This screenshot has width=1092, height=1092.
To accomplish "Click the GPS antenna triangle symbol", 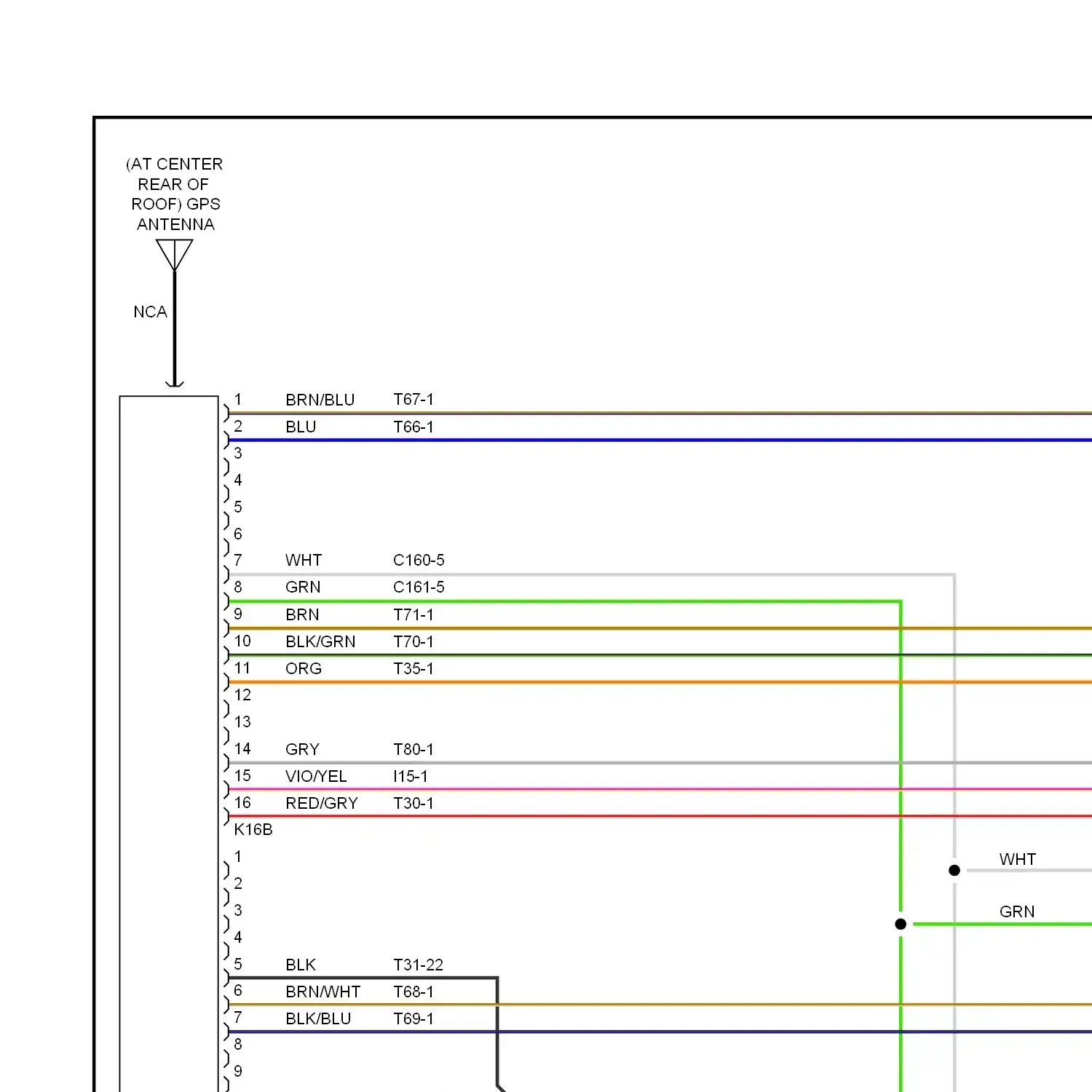I will click(x=175, y=255).
